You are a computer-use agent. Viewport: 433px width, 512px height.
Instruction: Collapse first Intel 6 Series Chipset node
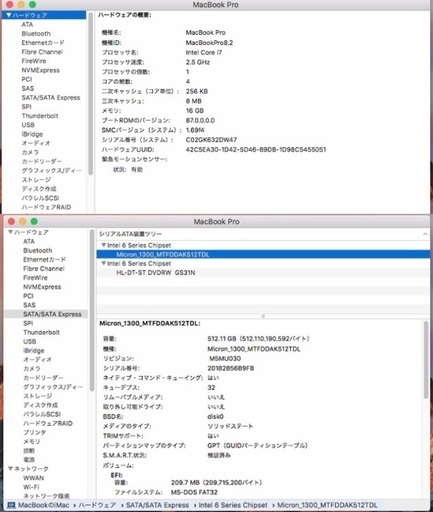click(104, 245)
